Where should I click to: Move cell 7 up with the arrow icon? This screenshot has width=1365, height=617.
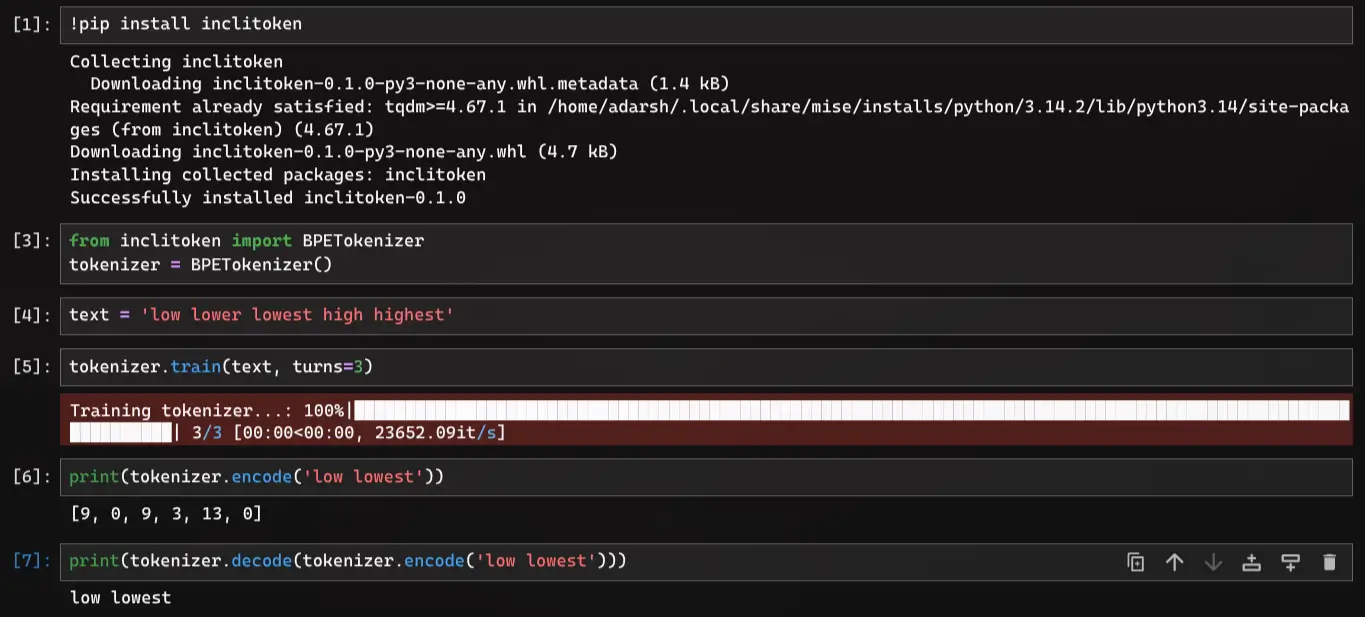click(x=1175, y=562)
